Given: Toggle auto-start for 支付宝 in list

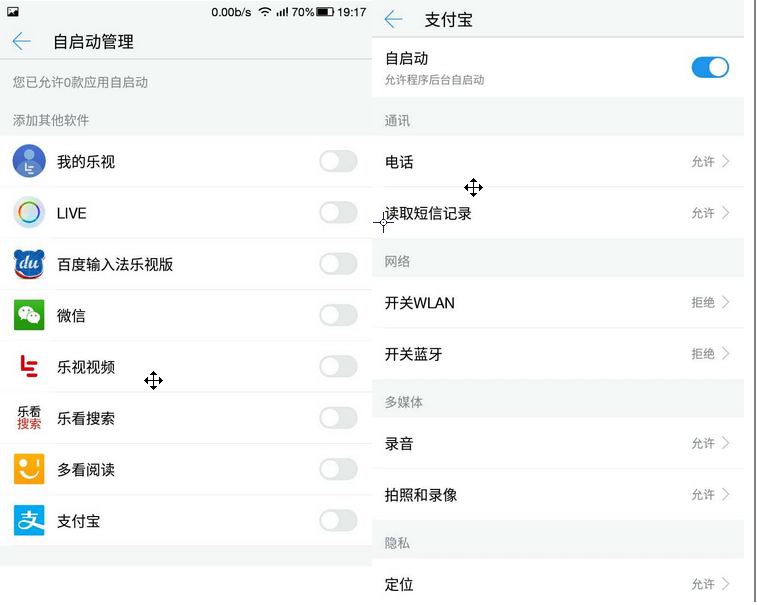Looking at the screenshot, I should pyautogui.click(x=338, y=521).
